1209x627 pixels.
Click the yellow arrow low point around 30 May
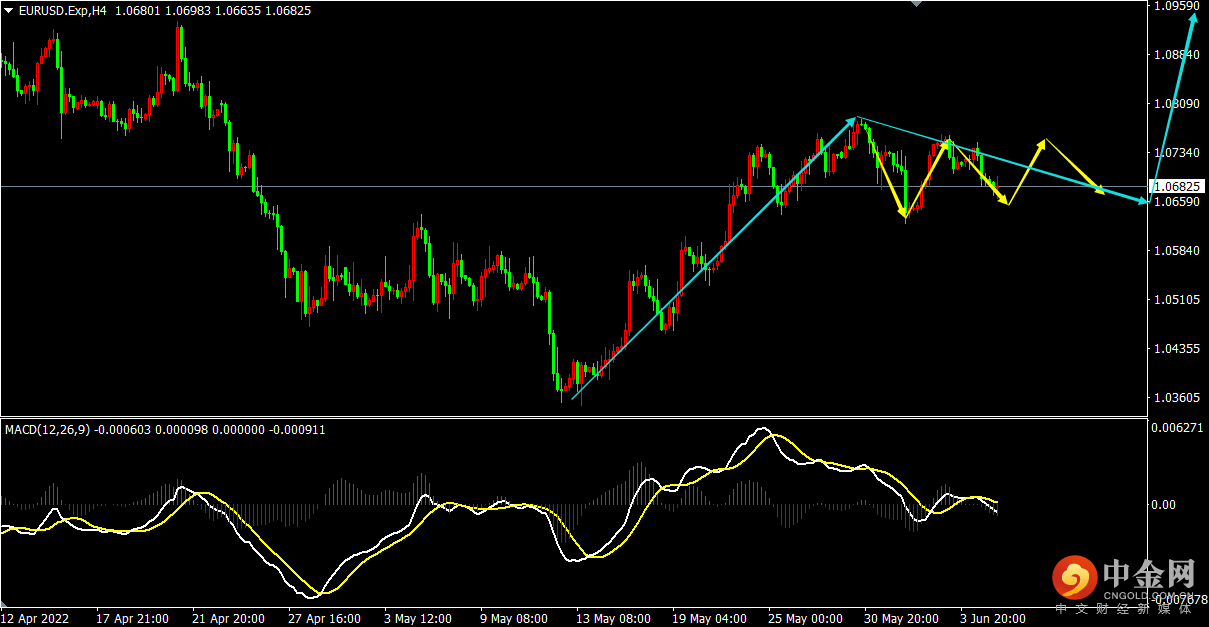[904, 215]
